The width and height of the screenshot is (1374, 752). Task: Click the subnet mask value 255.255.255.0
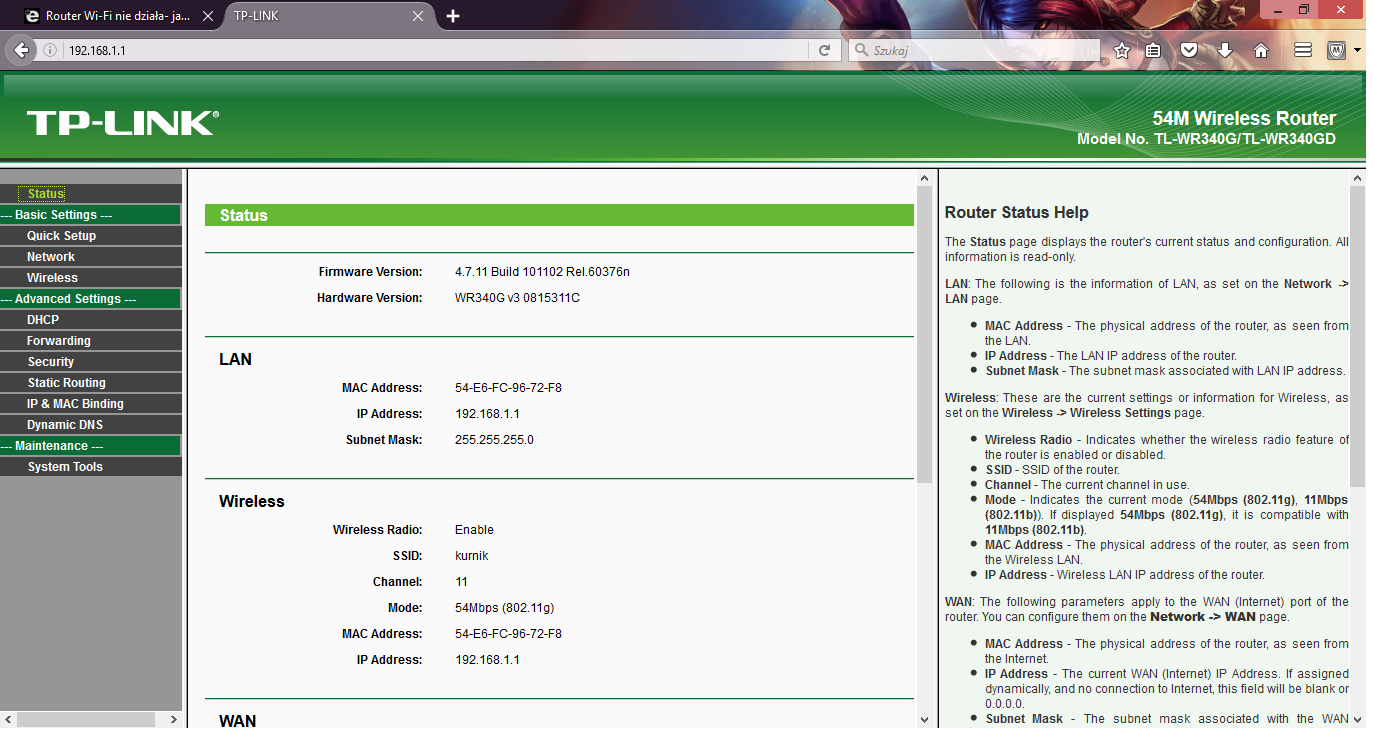tap(494, 440)
